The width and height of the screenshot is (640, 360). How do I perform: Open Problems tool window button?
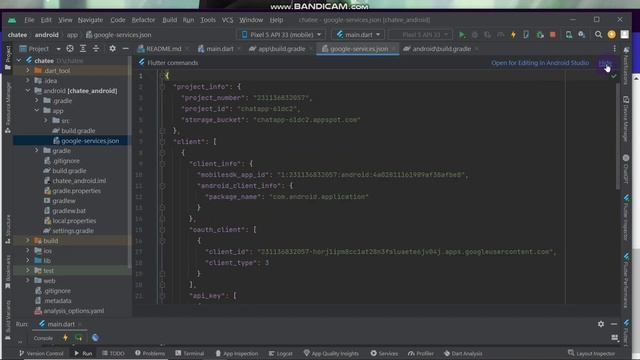[x=150, y=353]
